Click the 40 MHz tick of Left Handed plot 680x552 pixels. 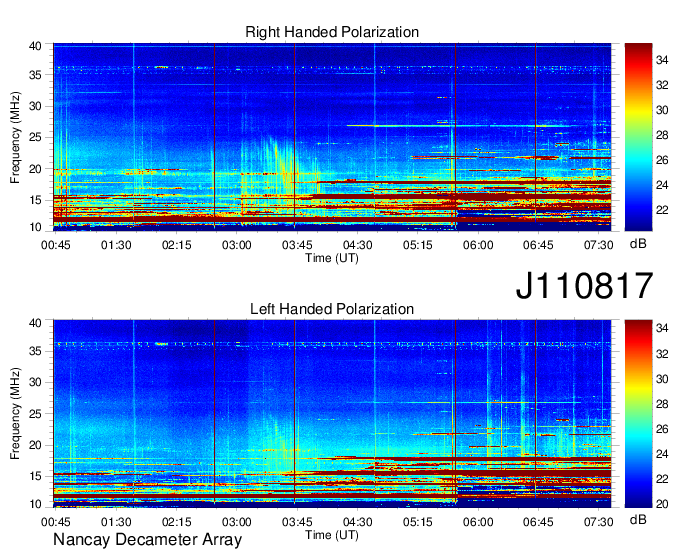(x=35, y=323)
